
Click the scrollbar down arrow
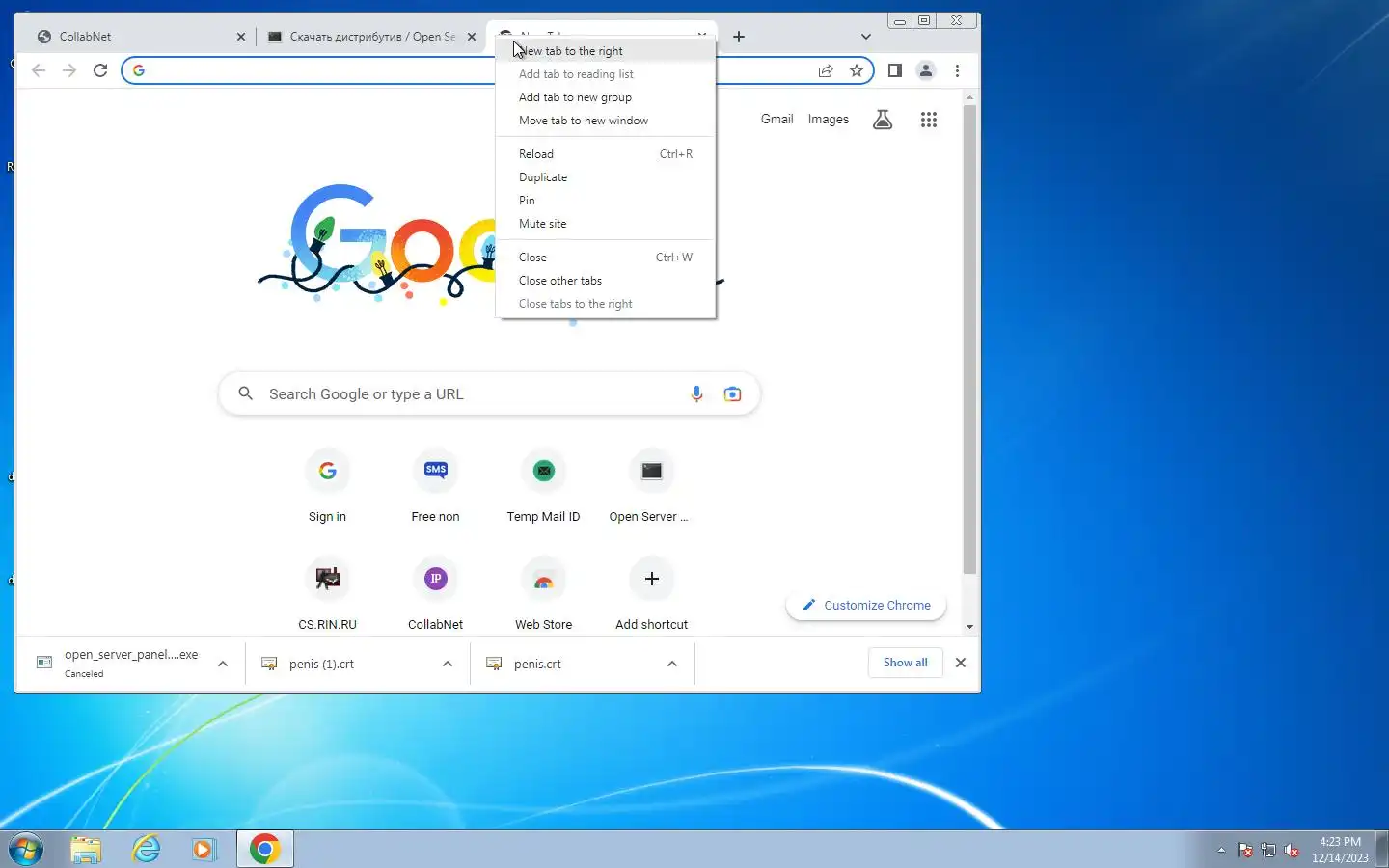[969, 627]
